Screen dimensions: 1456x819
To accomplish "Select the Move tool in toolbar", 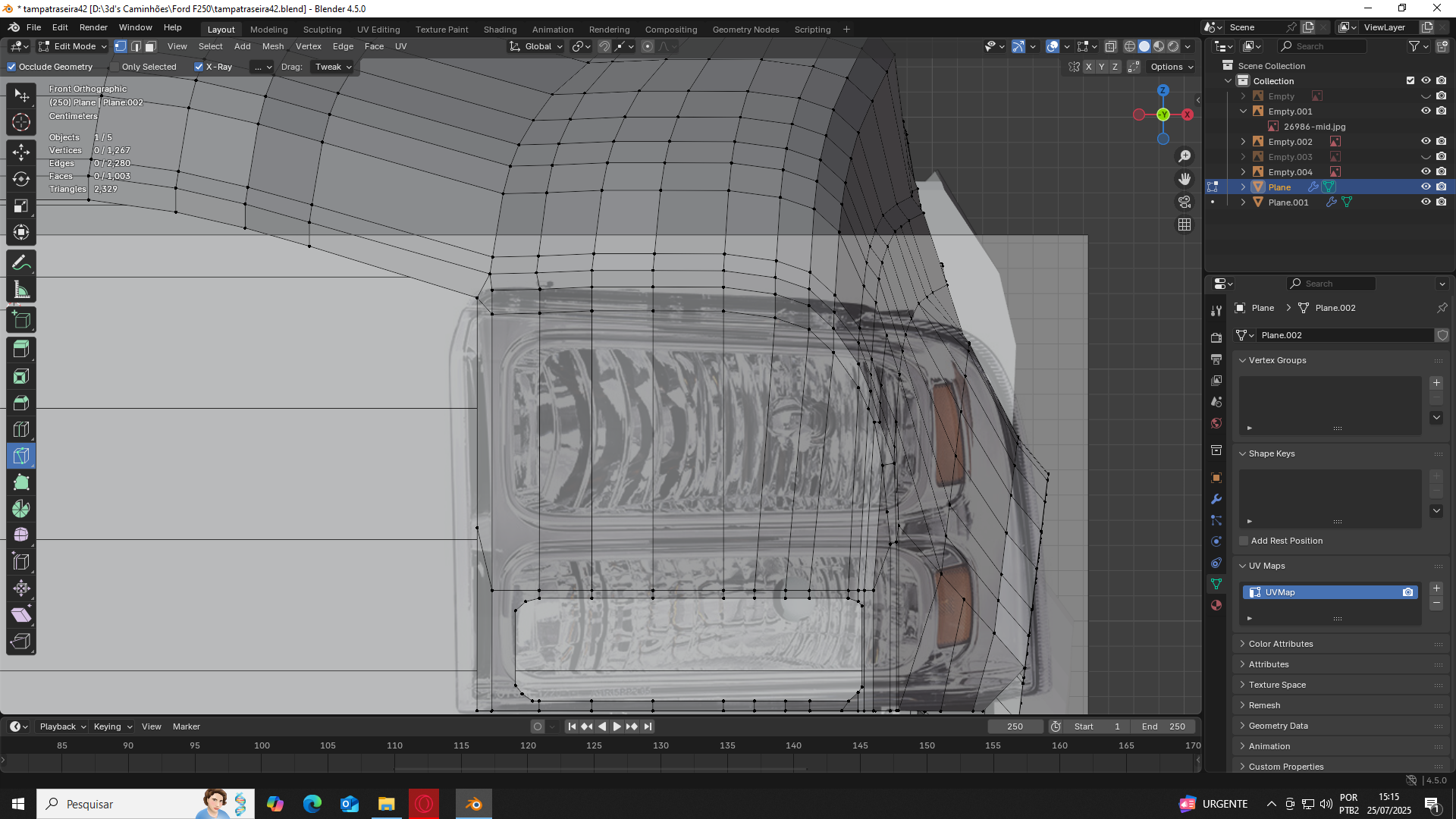I will pos(21,152).
